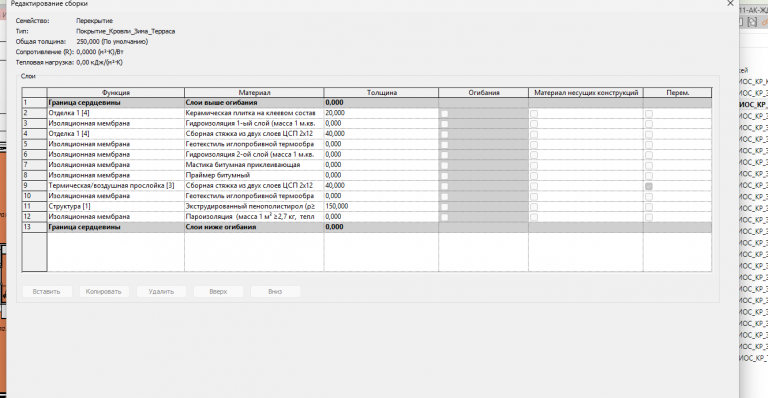Select the Материал column header
The height and width of the screenshot is (398, 768).
point(254,93)
